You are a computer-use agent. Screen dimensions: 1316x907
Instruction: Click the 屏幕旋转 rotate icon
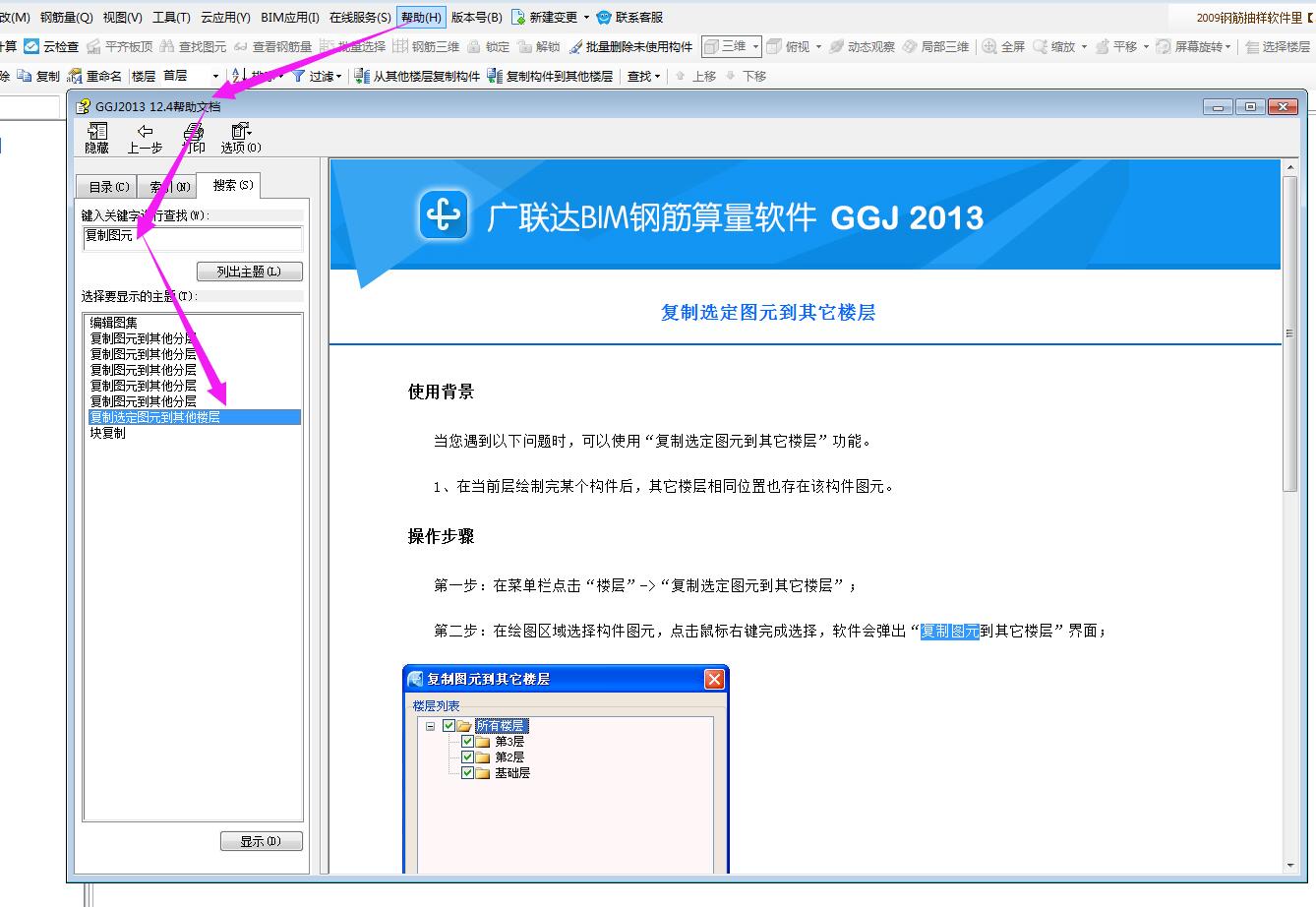coord(1164,46)
